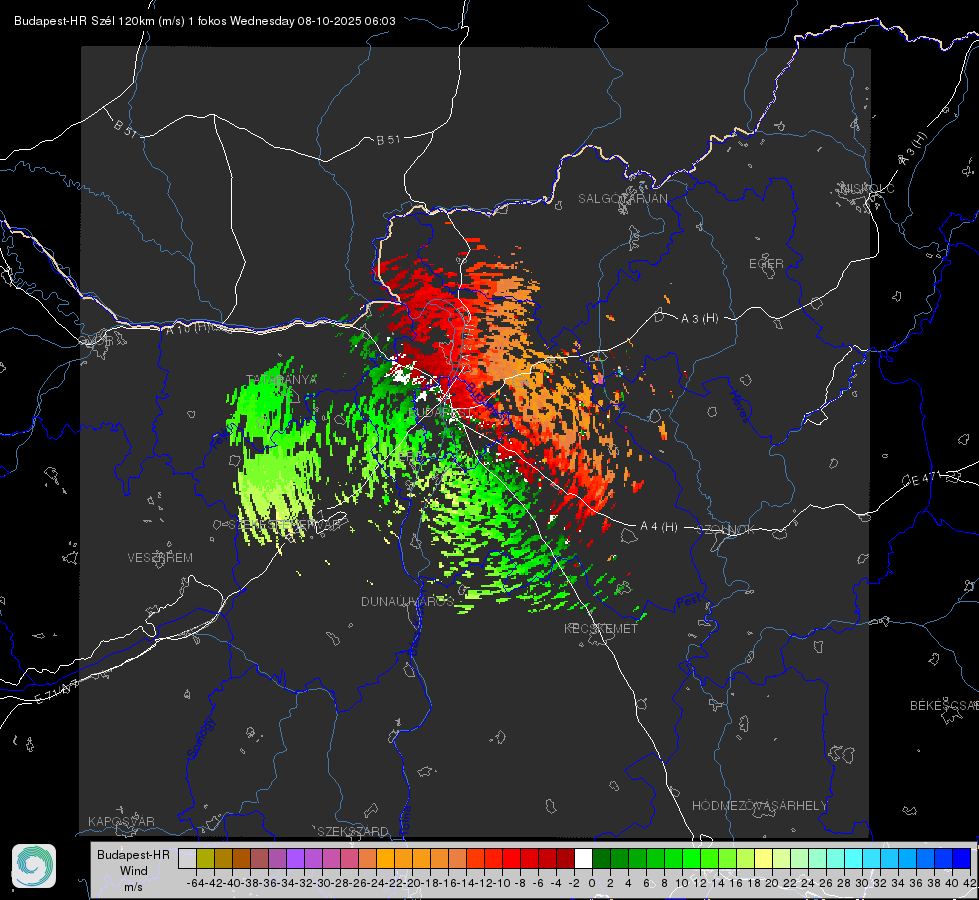Select the dark blue swatch before 42
The height and width of the screenshot is (900, 979).
[961, 858]
